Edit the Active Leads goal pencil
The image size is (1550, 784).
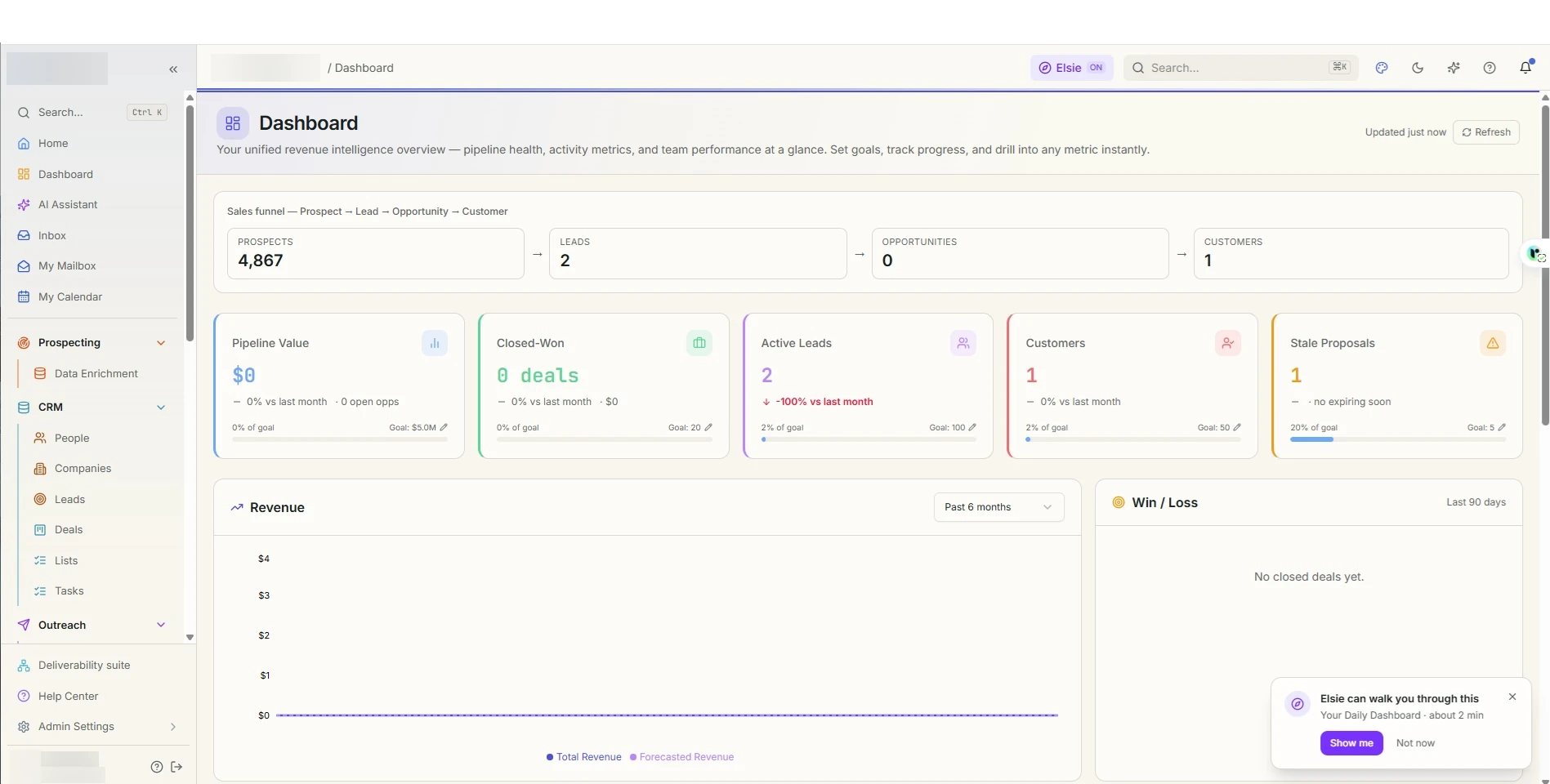pos(972,427)
